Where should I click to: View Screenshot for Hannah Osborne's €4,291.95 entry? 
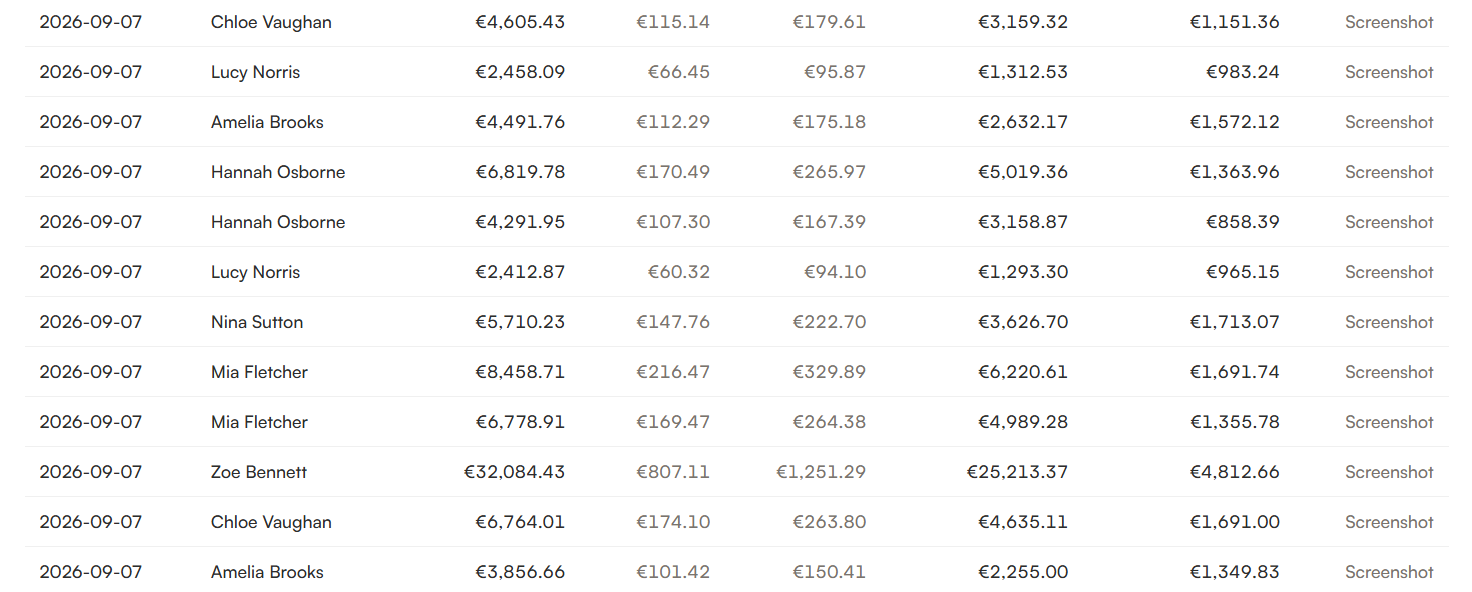(1389, 222)
